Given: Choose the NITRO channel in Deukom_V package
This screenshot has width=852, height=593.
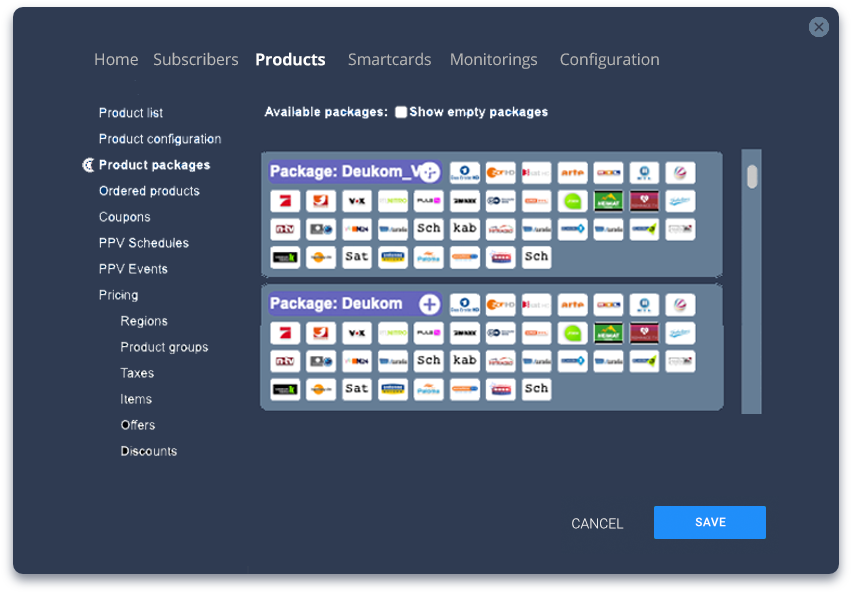Looking at the screenshot, I should (x=392, y=201).
